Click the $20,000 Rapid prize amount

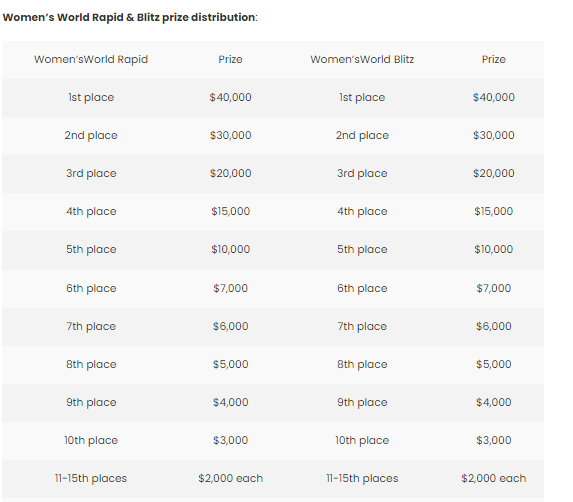(x=230, y=173)
